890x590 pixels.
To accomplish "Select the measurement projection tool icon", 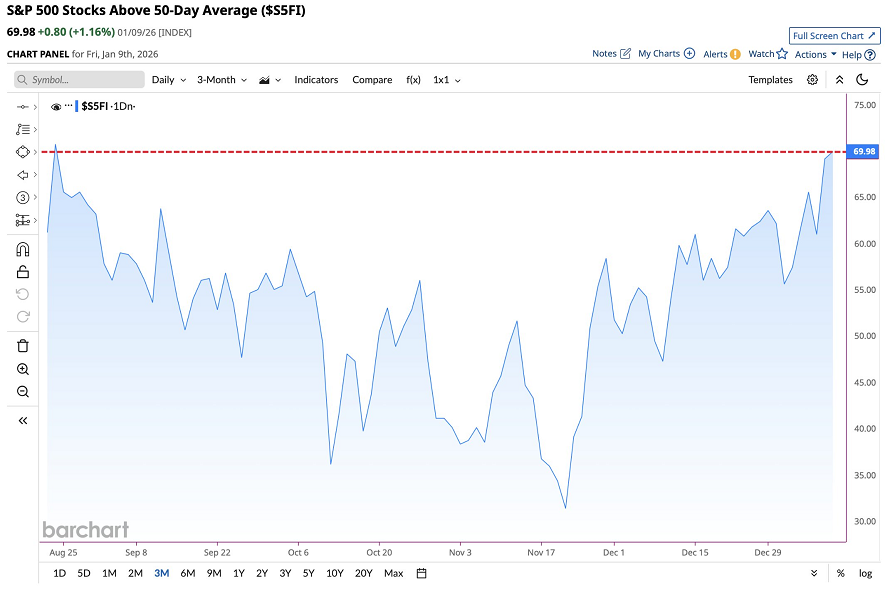I will click(23, 220).
